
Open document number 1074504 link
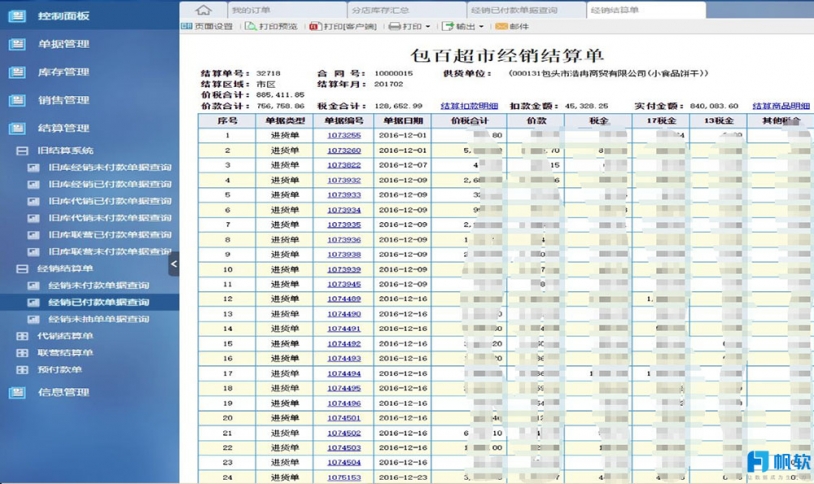(344, 463)
